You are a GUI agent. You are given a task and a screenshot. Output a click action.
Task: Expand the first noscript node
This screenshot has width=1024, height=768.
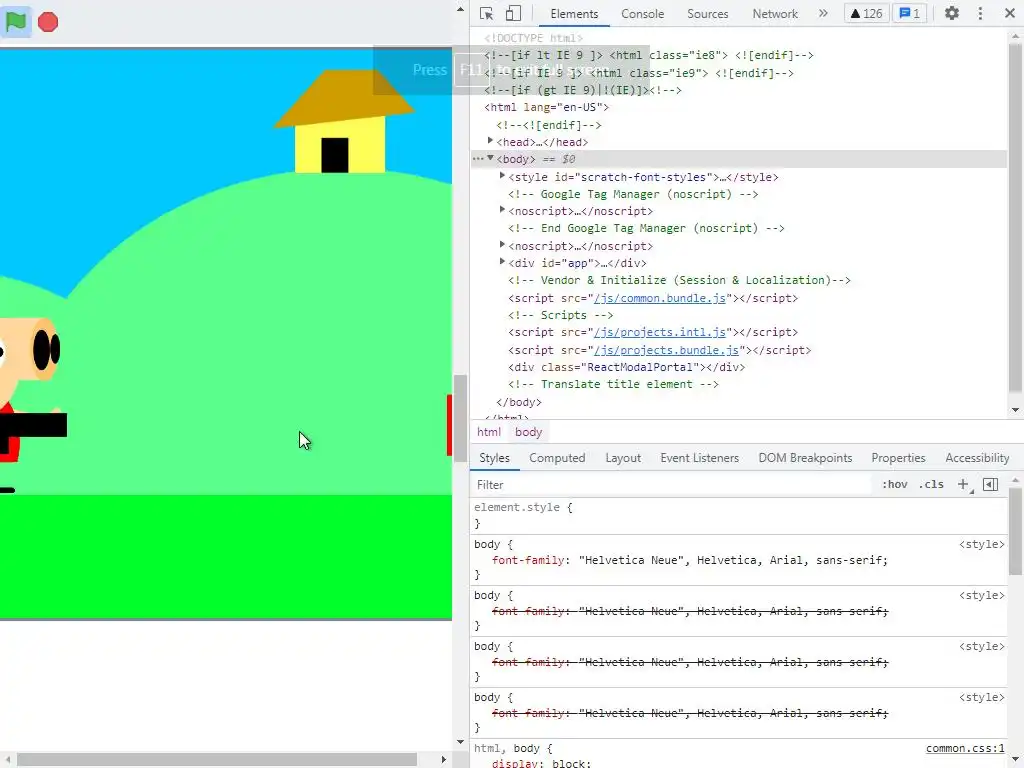pos(502,210)
